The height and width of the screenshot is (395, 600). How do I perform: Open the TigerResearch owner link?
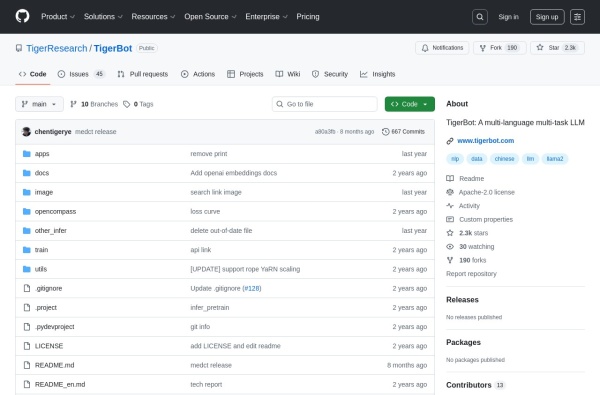(x=57, y=48)
